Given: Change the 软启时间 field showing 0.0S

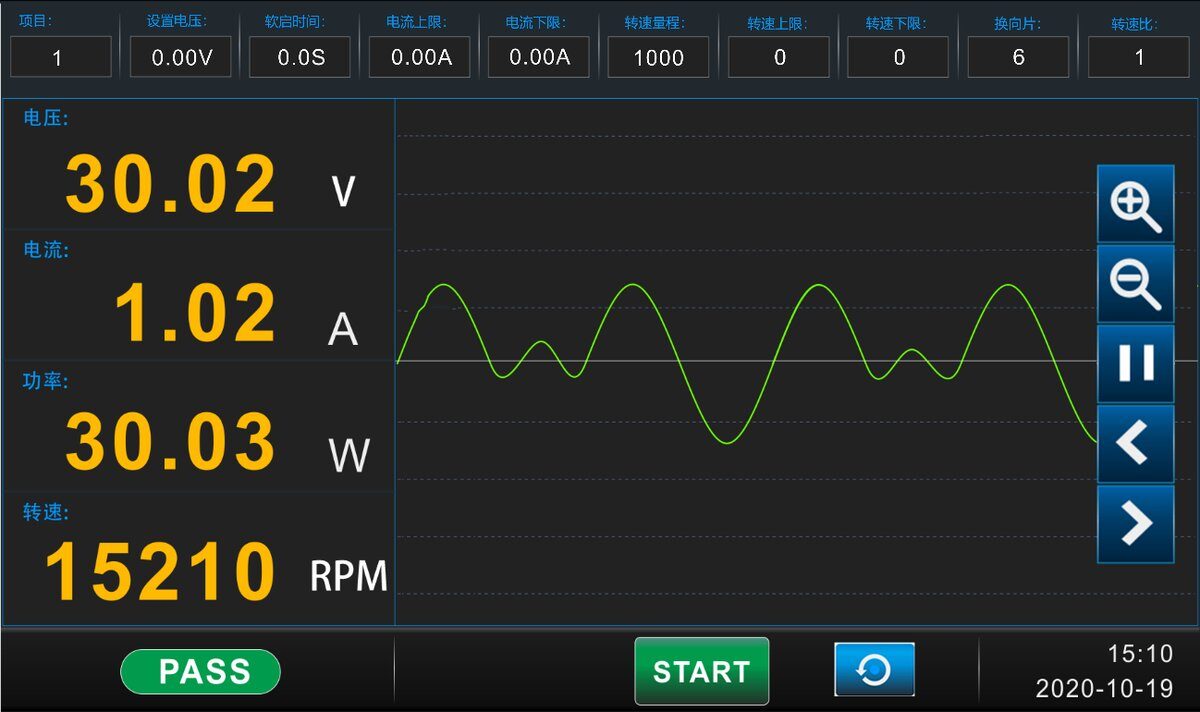Looking at the screenshot, I should tap(300, 57).
